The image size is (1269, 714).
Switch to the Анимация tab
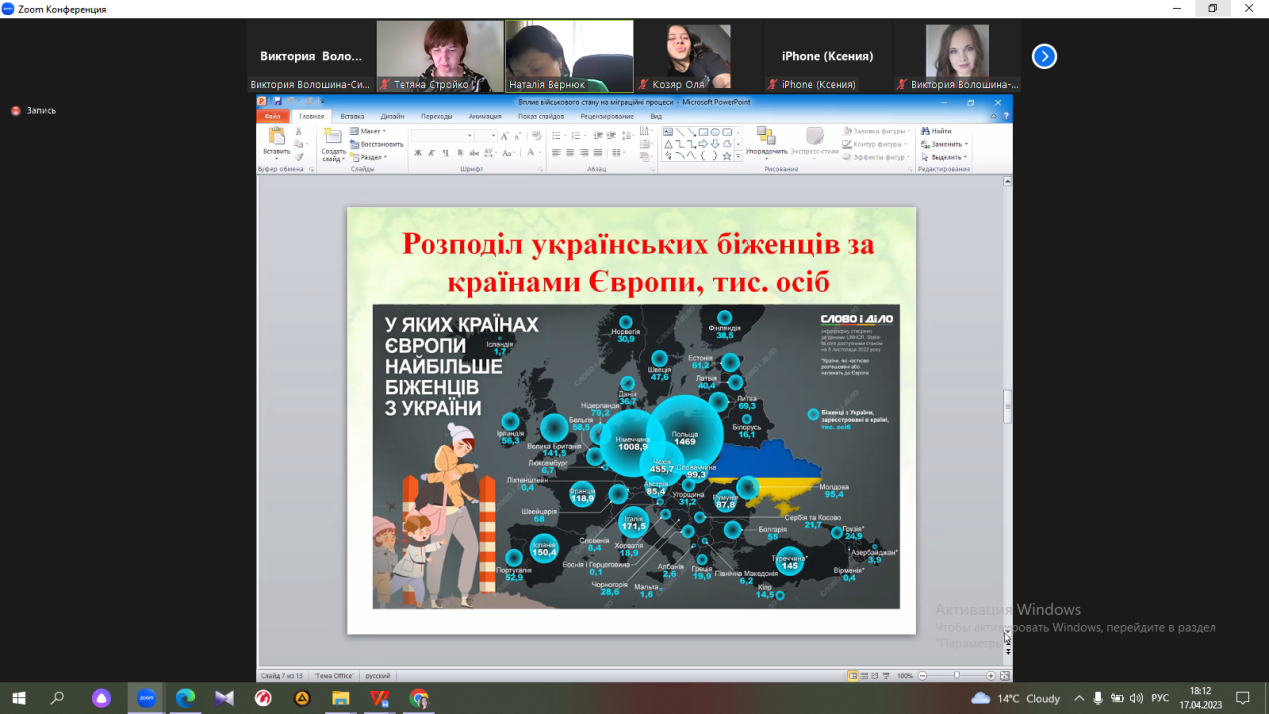(485, 116)
